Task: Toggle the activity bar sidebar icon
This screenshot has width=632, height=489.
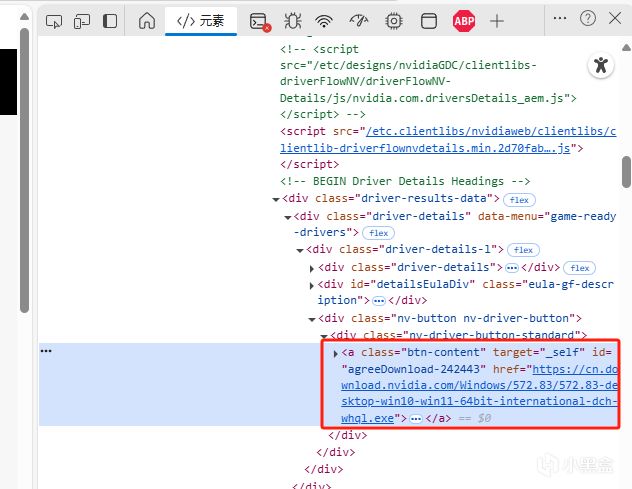Action: coord(110,21)
